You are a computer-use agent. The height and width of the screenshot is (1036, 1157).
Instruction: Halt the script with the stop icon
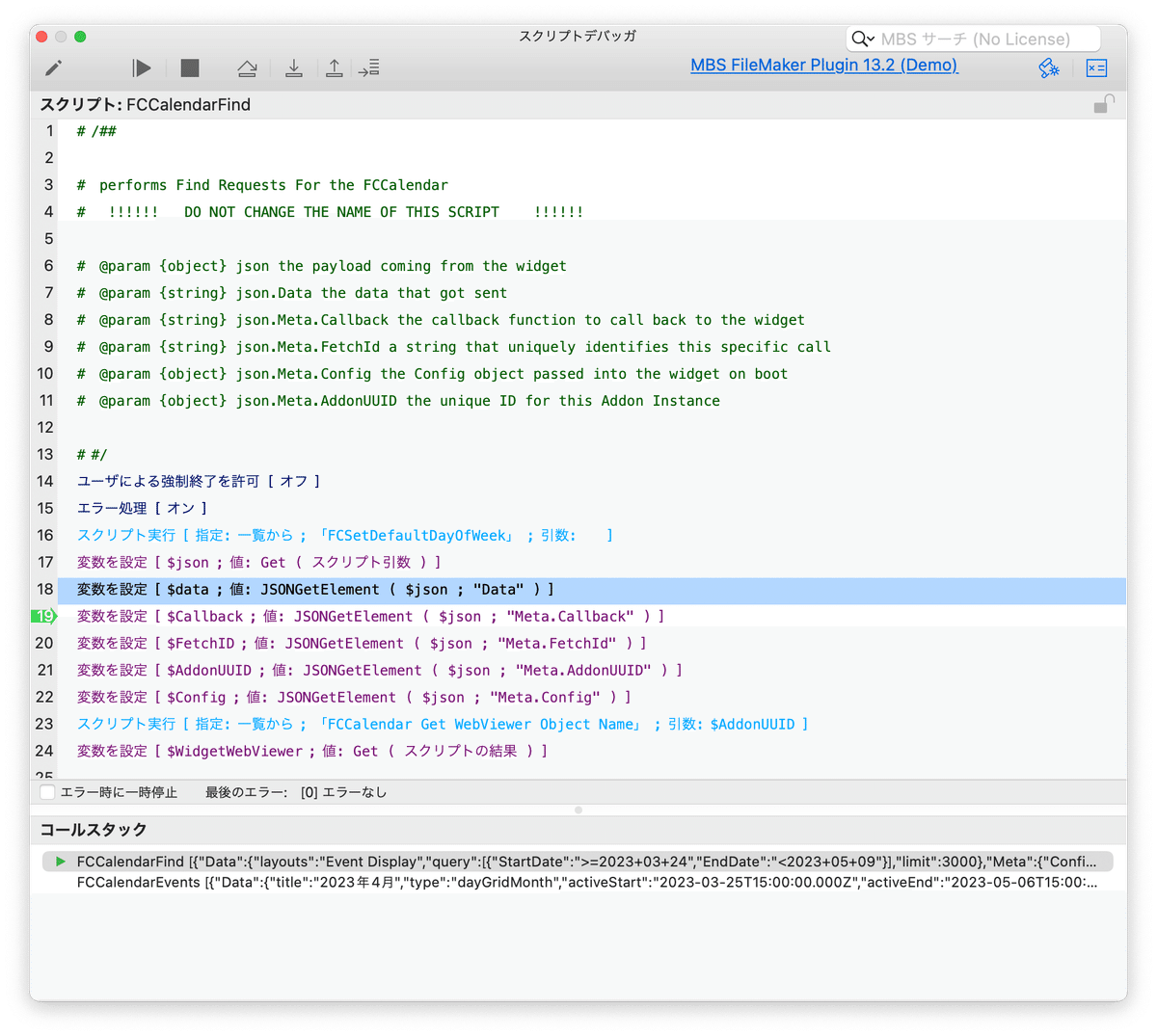tap(189, 67)
